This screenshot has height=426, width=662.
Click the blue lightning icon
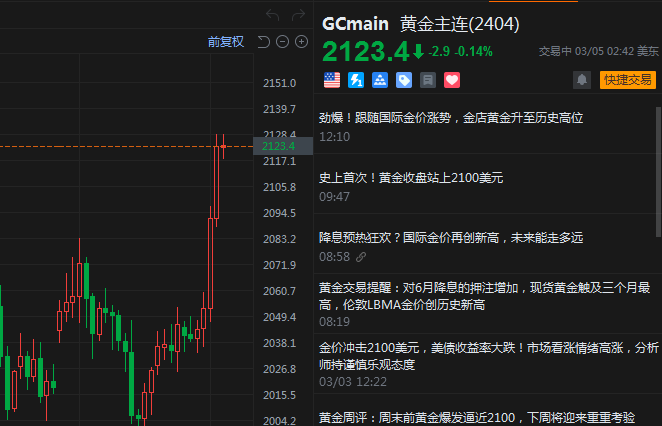point(356,80)
